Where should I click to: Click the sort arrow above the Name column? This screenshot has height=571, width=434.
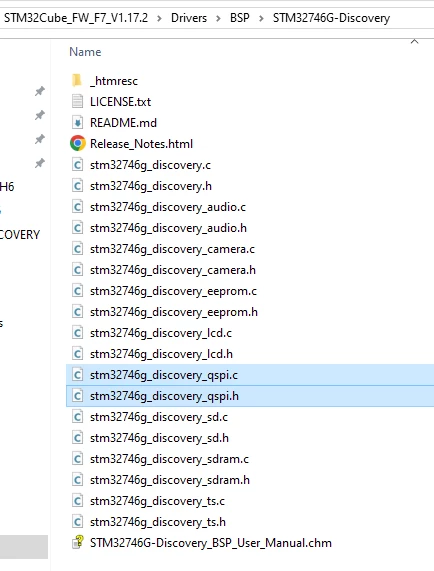414,42
